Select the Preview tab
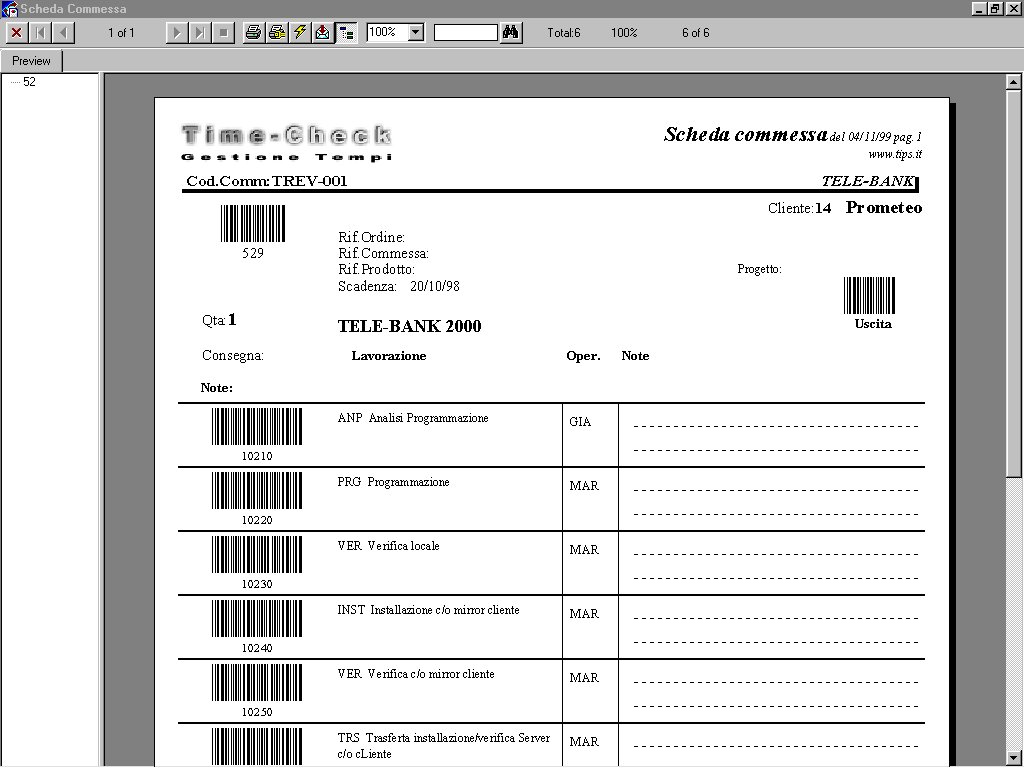 click(x=31, y=61)
